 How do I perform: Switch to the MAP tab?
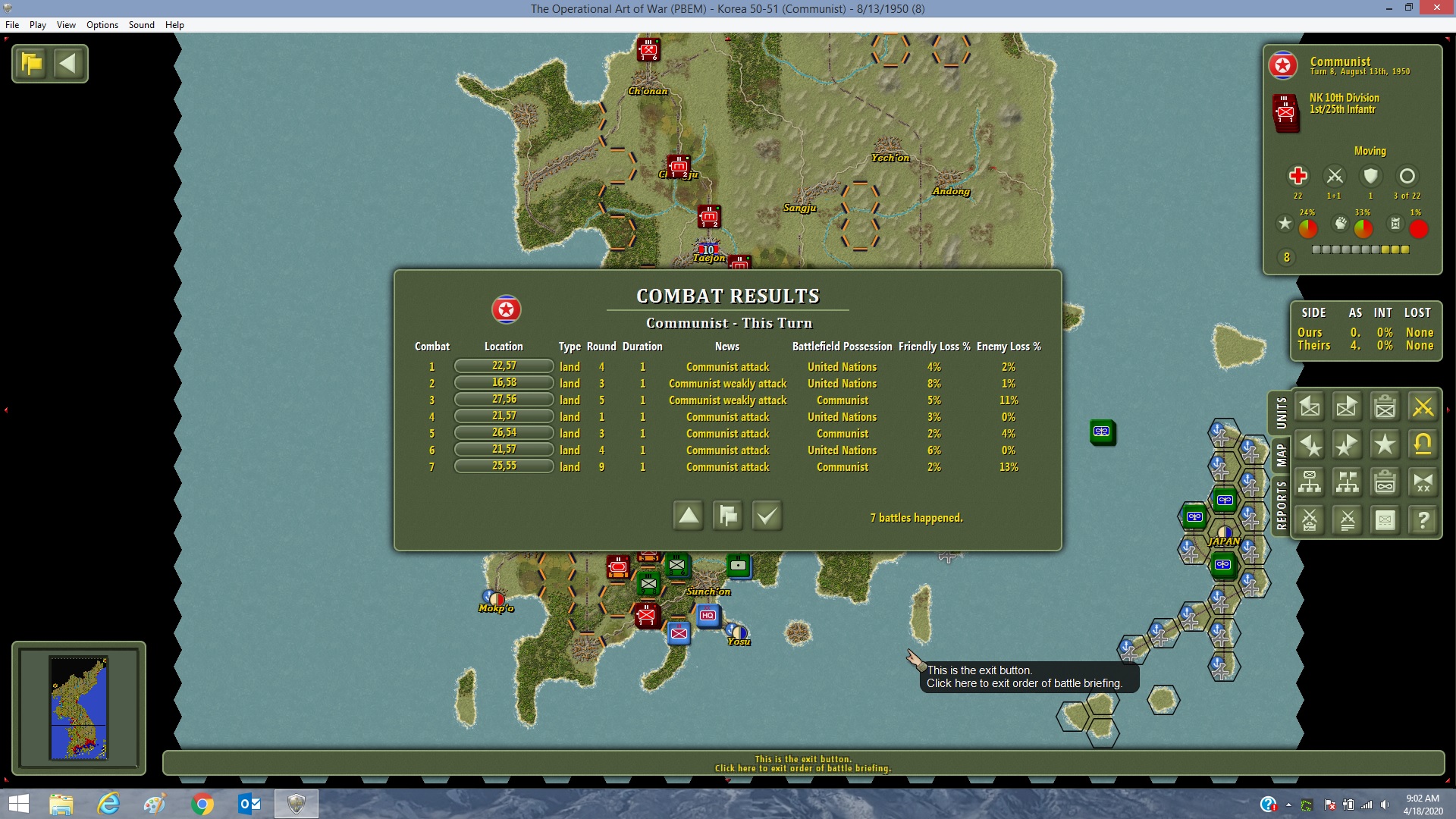tap(1281, 455)
